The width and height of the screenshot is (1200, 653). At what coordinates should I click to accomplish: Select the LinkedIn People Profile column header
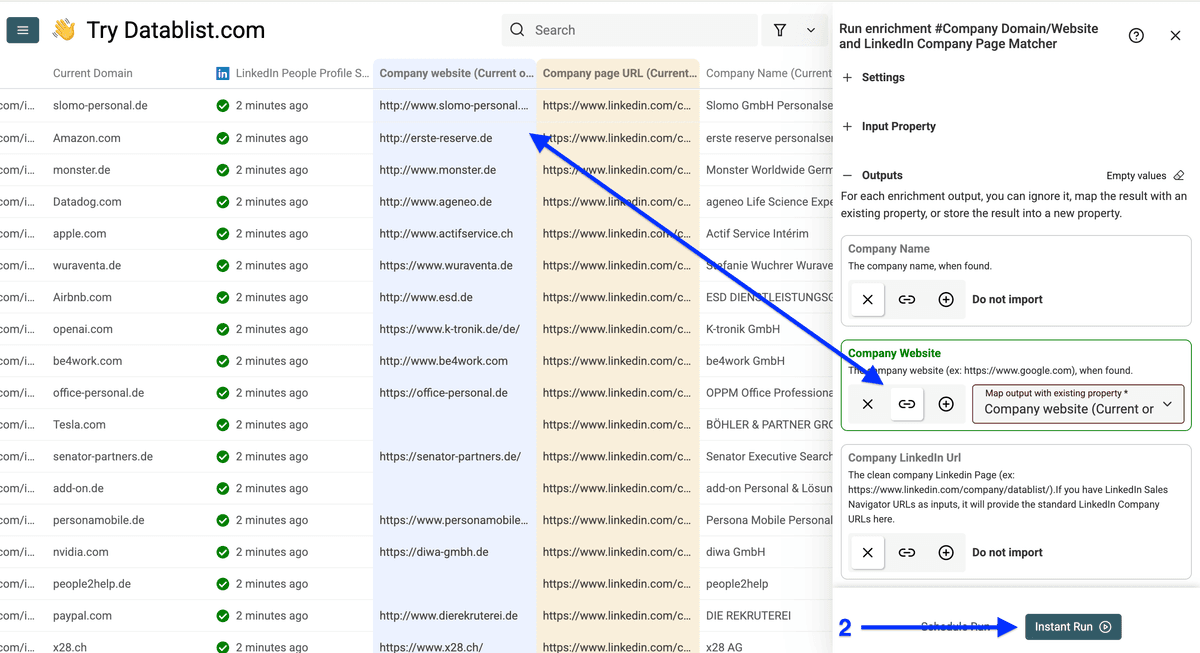[x=292, y=73]
